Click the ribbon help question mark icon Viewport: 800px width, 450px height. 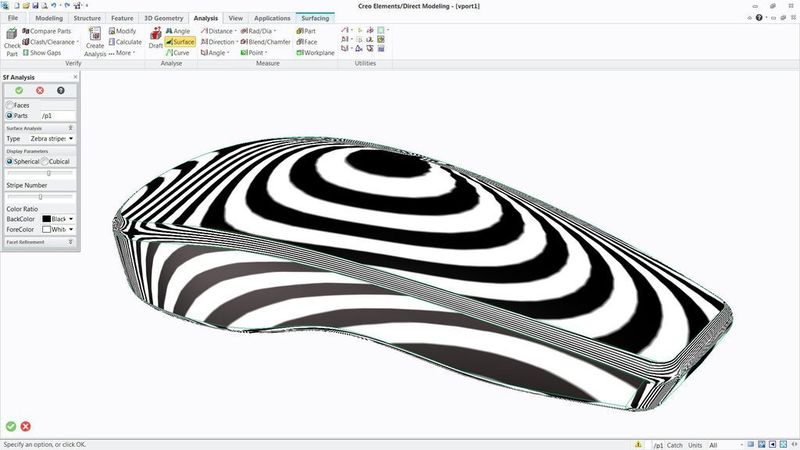(x=759, y=18)
